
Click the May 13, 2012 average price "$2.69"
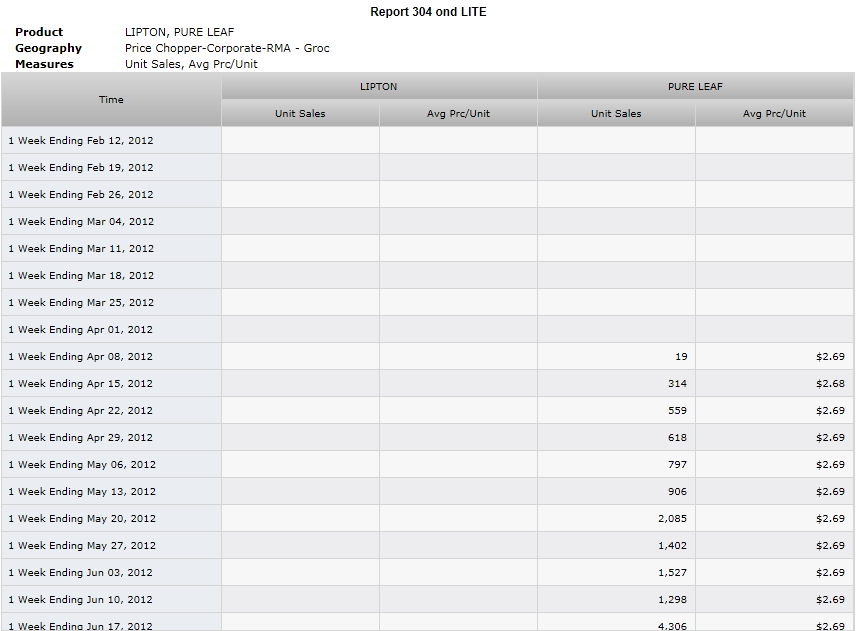click(x=830, y=492)
